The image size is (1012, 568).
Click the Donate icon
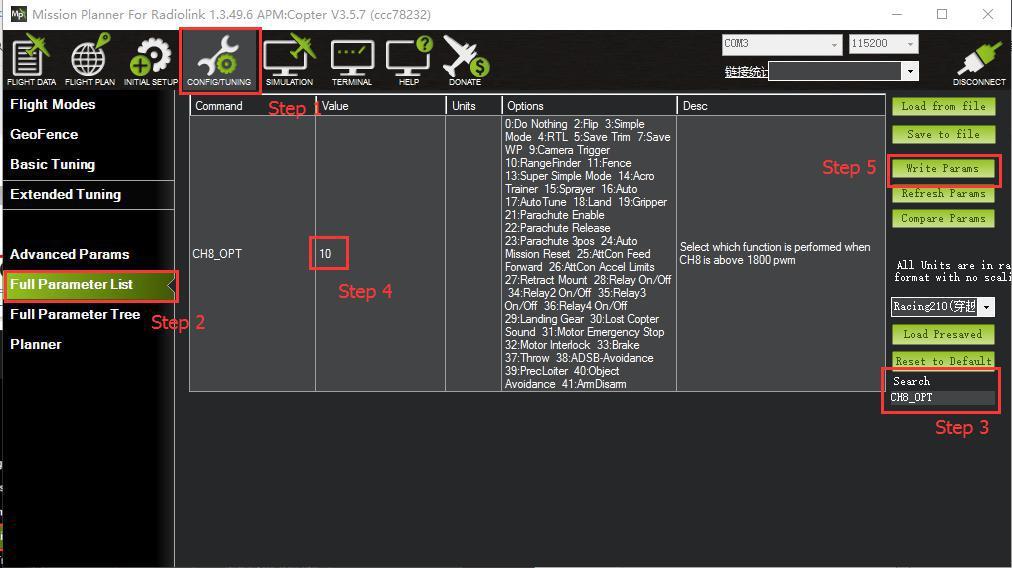point(465,60)
